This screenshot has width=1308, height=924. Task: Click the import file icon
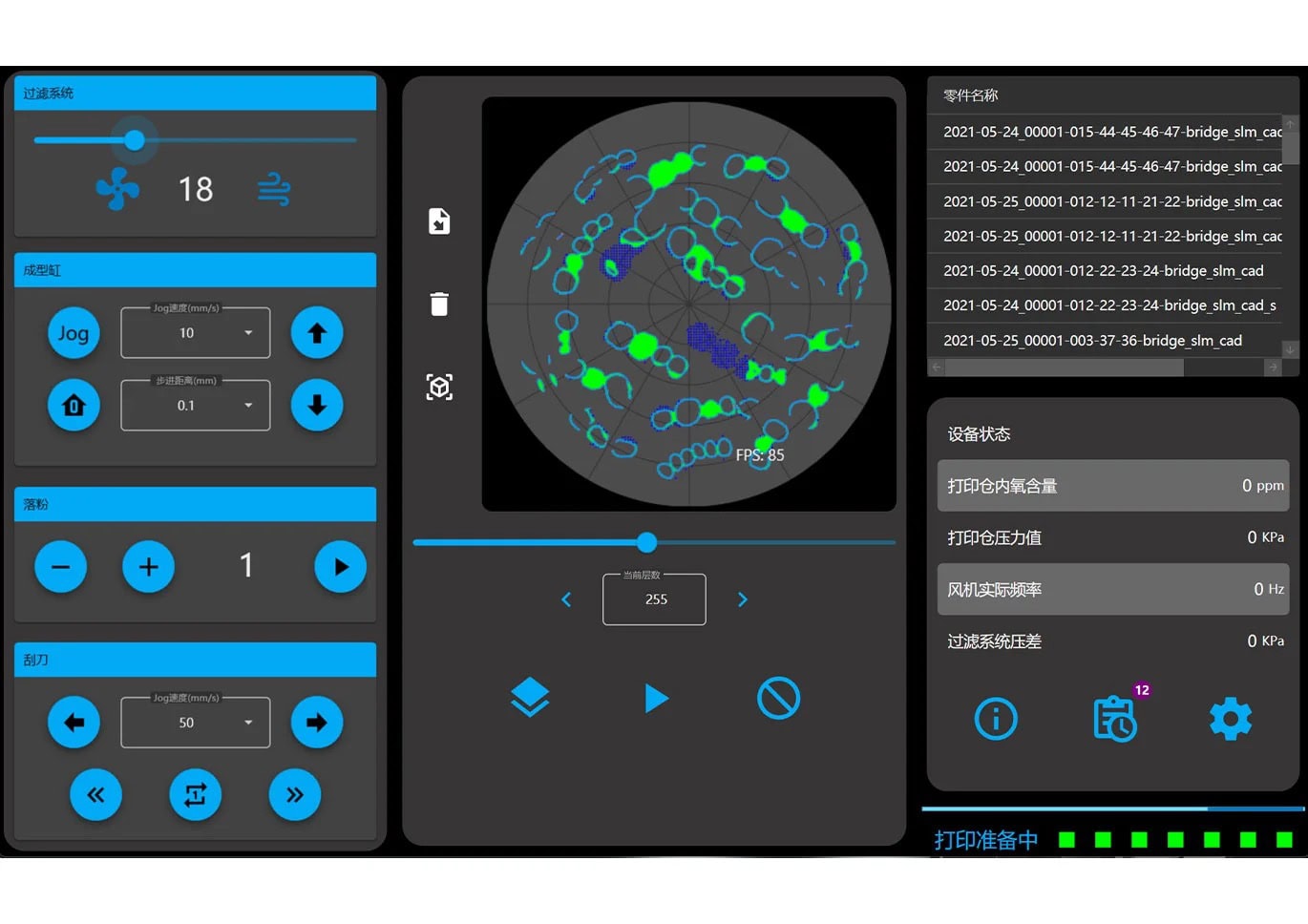[439, 221]
